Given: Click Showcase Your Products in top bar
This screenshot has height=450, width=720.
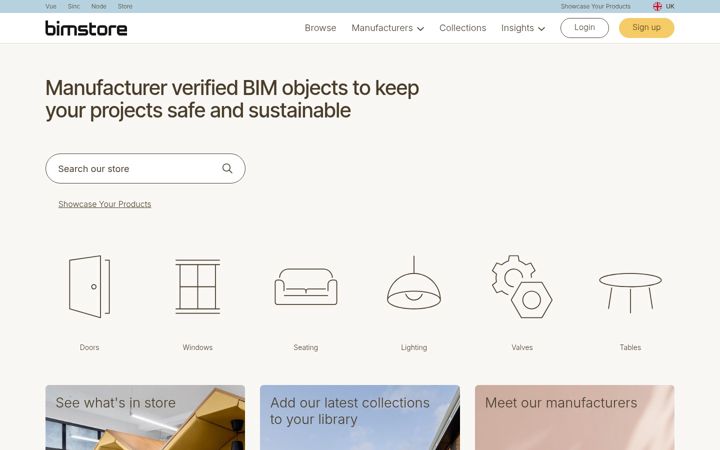Looking at the screenshot, I should click(x=596, y=6).
